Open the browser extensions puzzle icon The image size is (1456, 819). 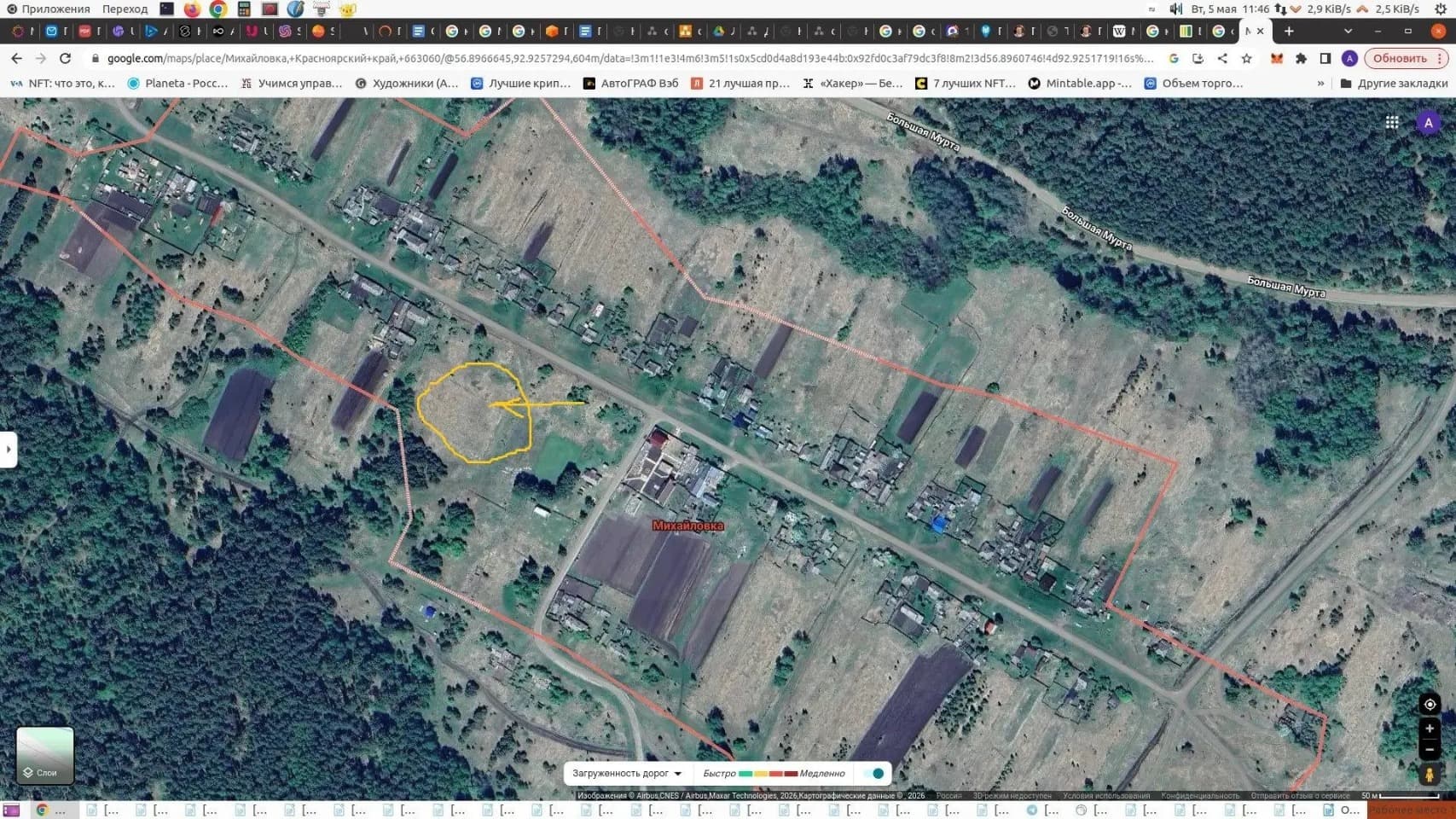click(1301, 58)
